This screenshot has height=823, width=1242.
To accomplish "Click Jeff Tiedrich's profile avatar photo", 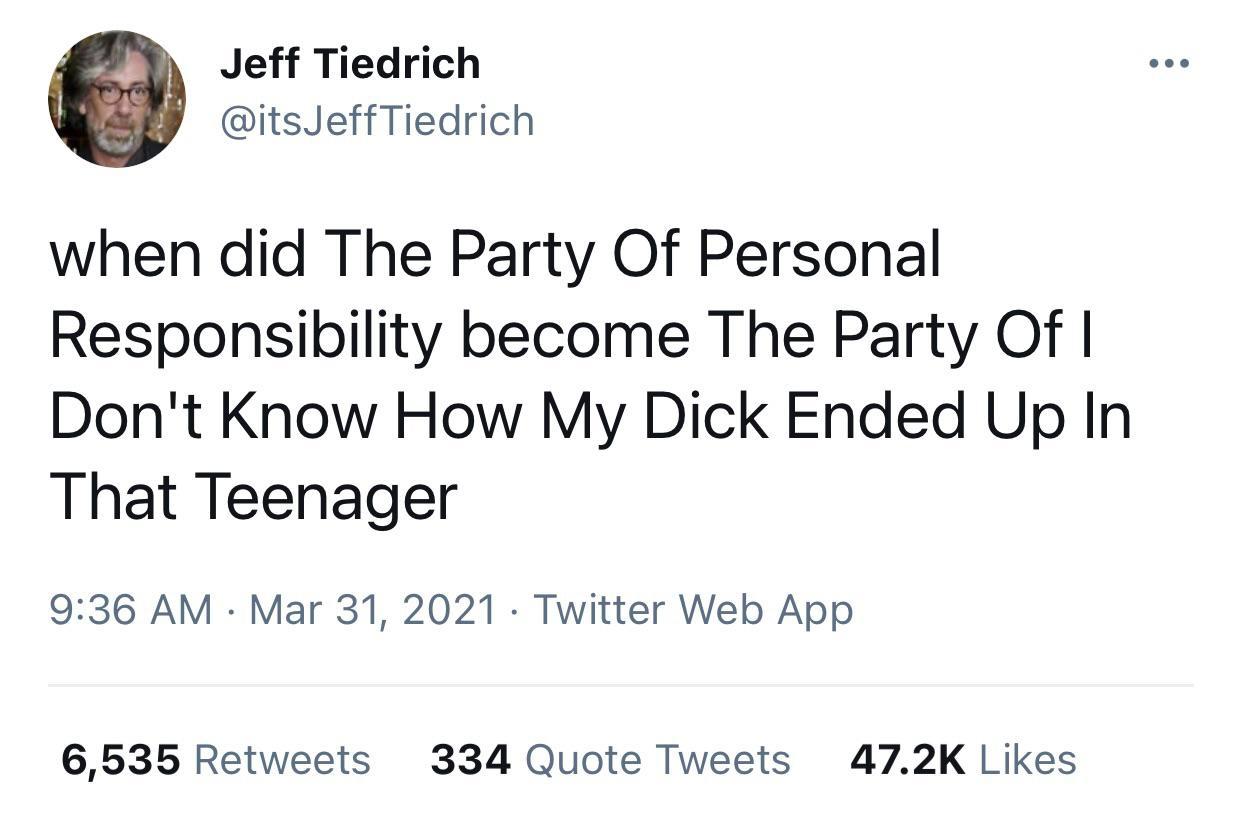I will point(117,99).
